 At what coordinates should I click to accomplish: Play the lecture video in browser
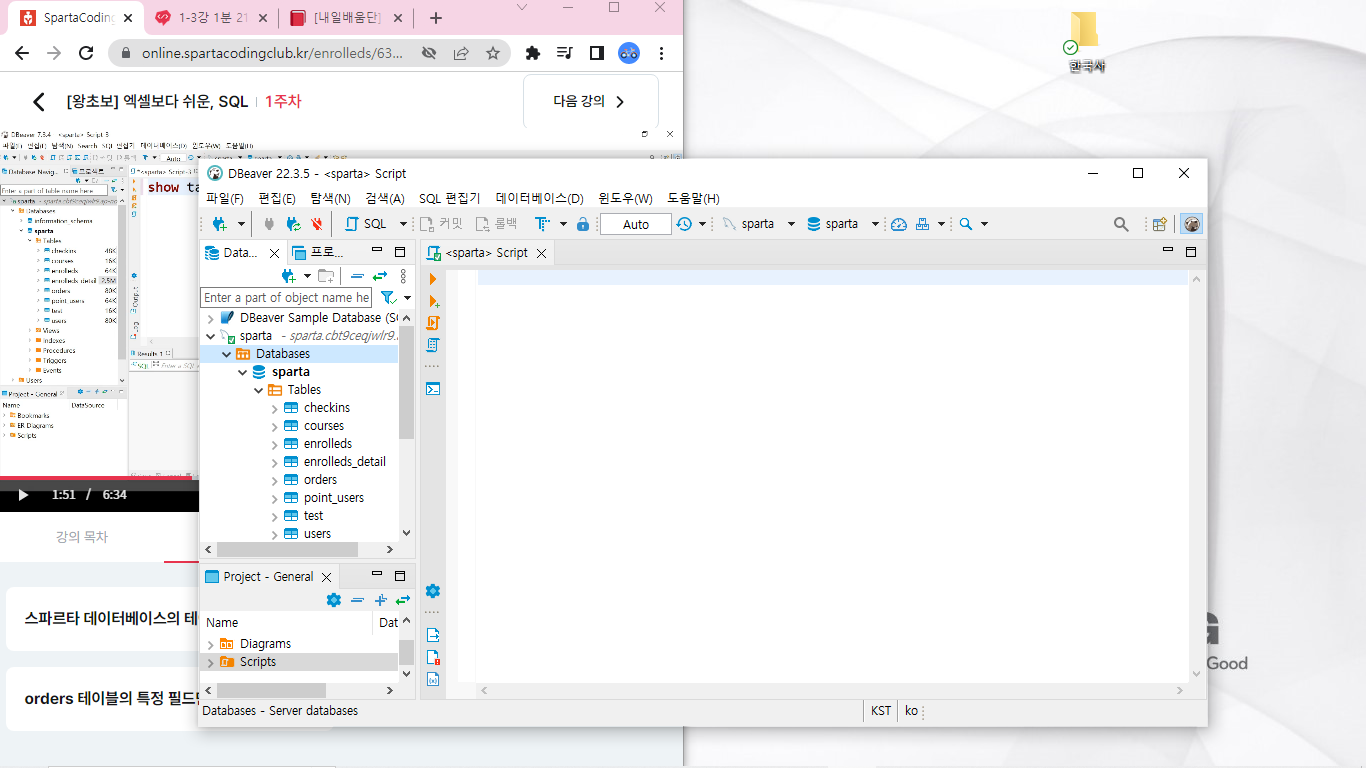pos(23,495)
